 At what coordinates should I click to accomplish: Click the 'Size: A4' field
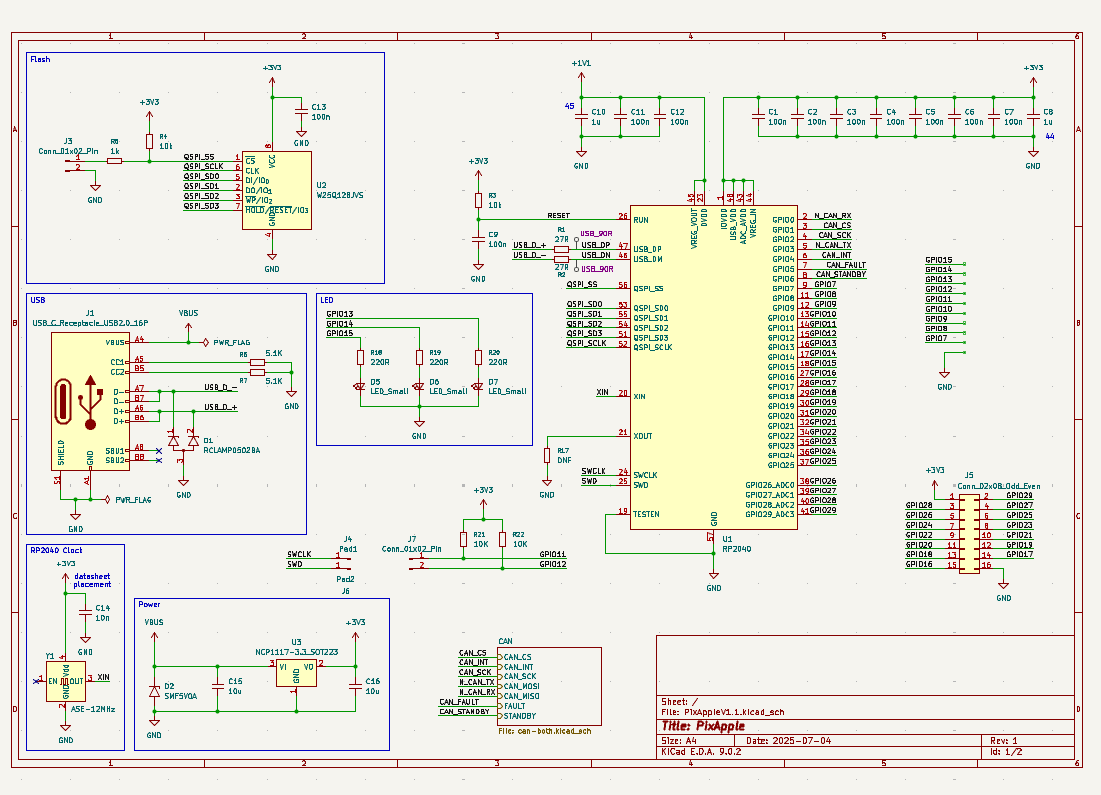(x=679, y=741)
